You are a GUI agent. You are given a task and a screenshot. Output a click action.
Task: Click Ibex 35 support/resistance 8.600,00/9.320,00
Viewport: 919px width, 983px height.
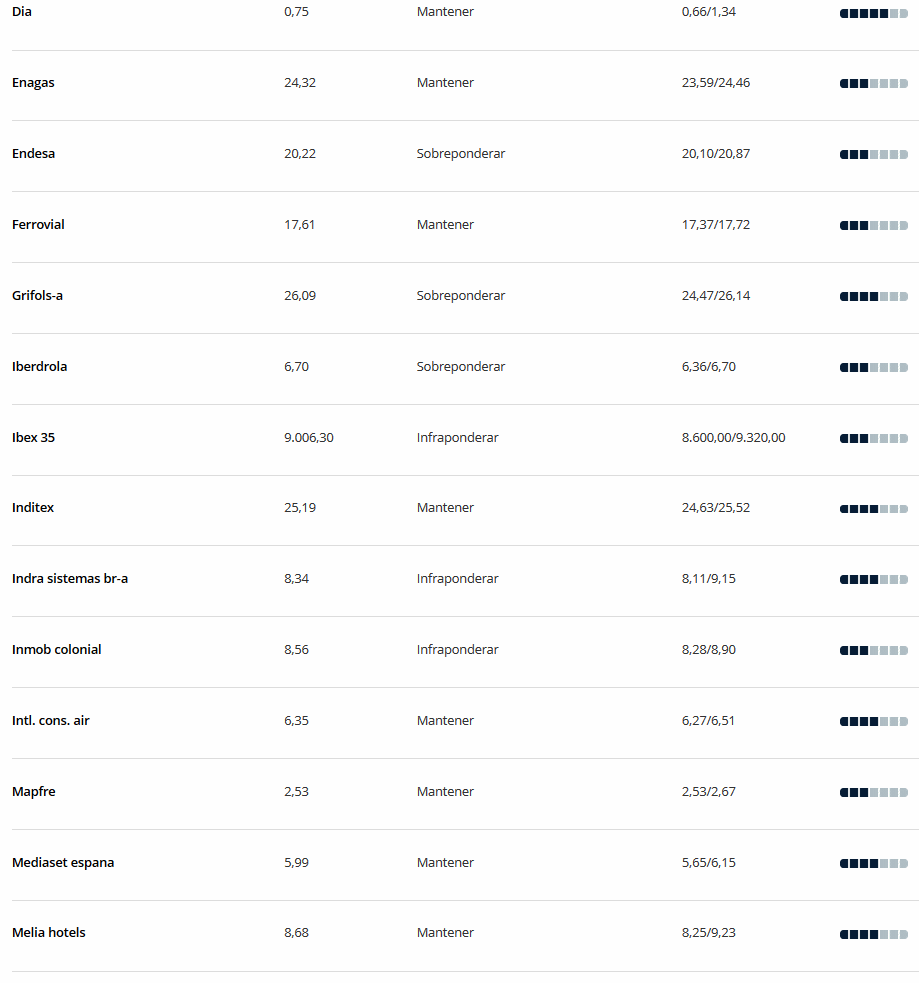733,438
